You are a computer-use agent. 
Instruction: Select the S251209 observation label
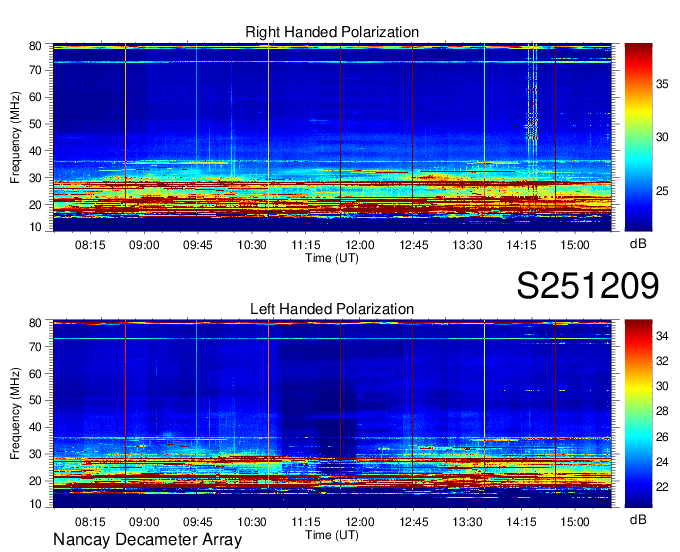click(587, 286)
